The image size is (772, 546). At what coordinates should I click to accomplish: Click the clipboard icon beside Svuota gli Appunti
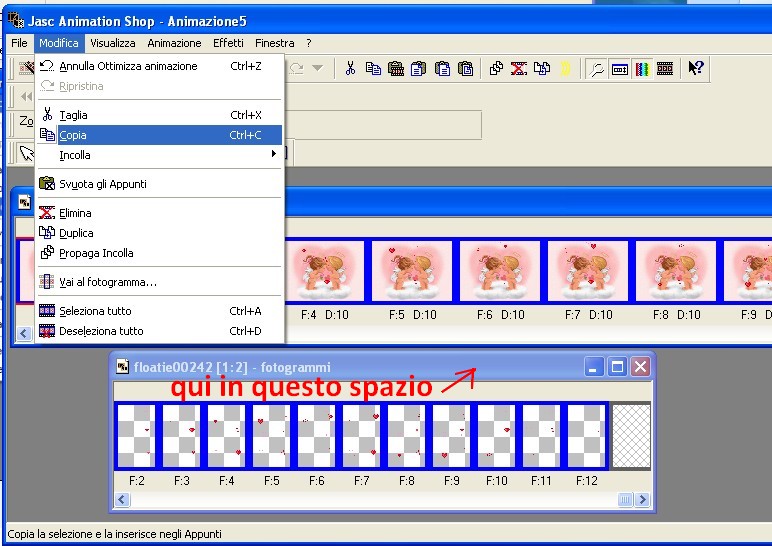(47, 183)
